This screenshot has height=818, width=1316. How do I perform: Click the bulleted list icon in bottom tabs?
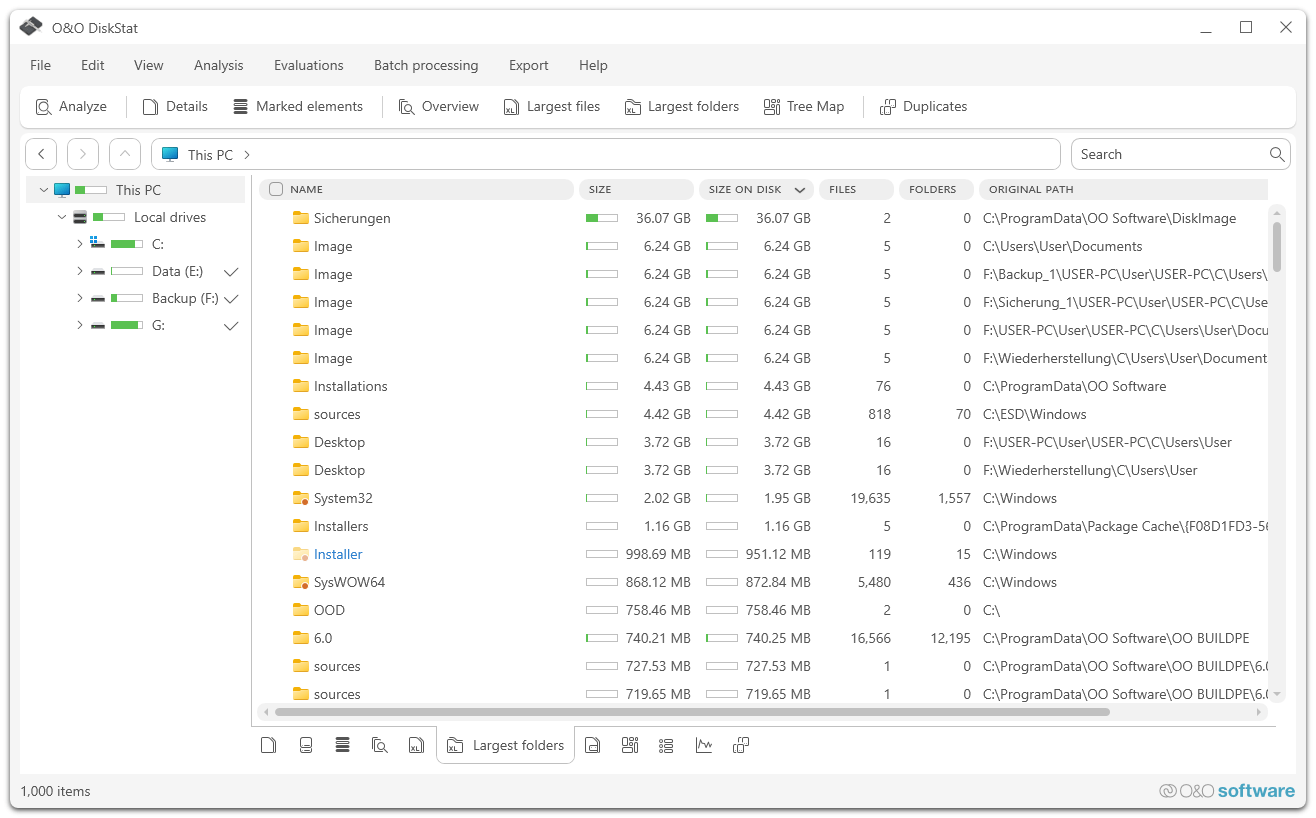(667, 745)
